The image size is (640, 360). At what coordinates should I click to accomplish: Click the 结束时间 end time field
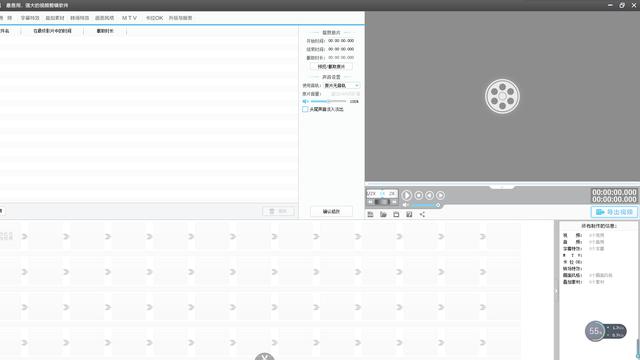(341, 49)
